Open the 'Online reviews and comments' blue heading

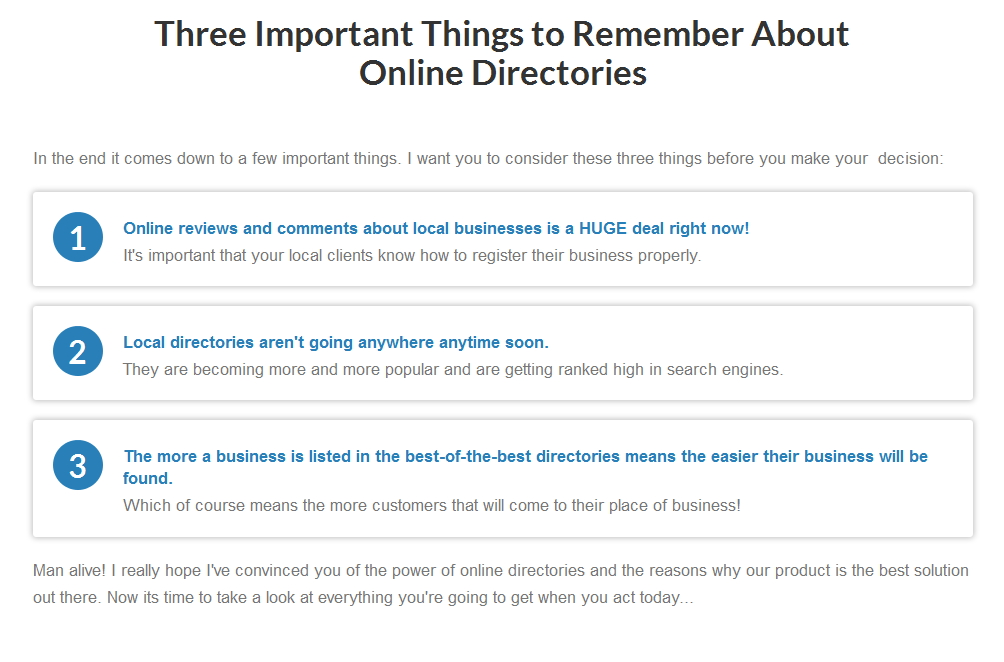click(x=436, y=229)
